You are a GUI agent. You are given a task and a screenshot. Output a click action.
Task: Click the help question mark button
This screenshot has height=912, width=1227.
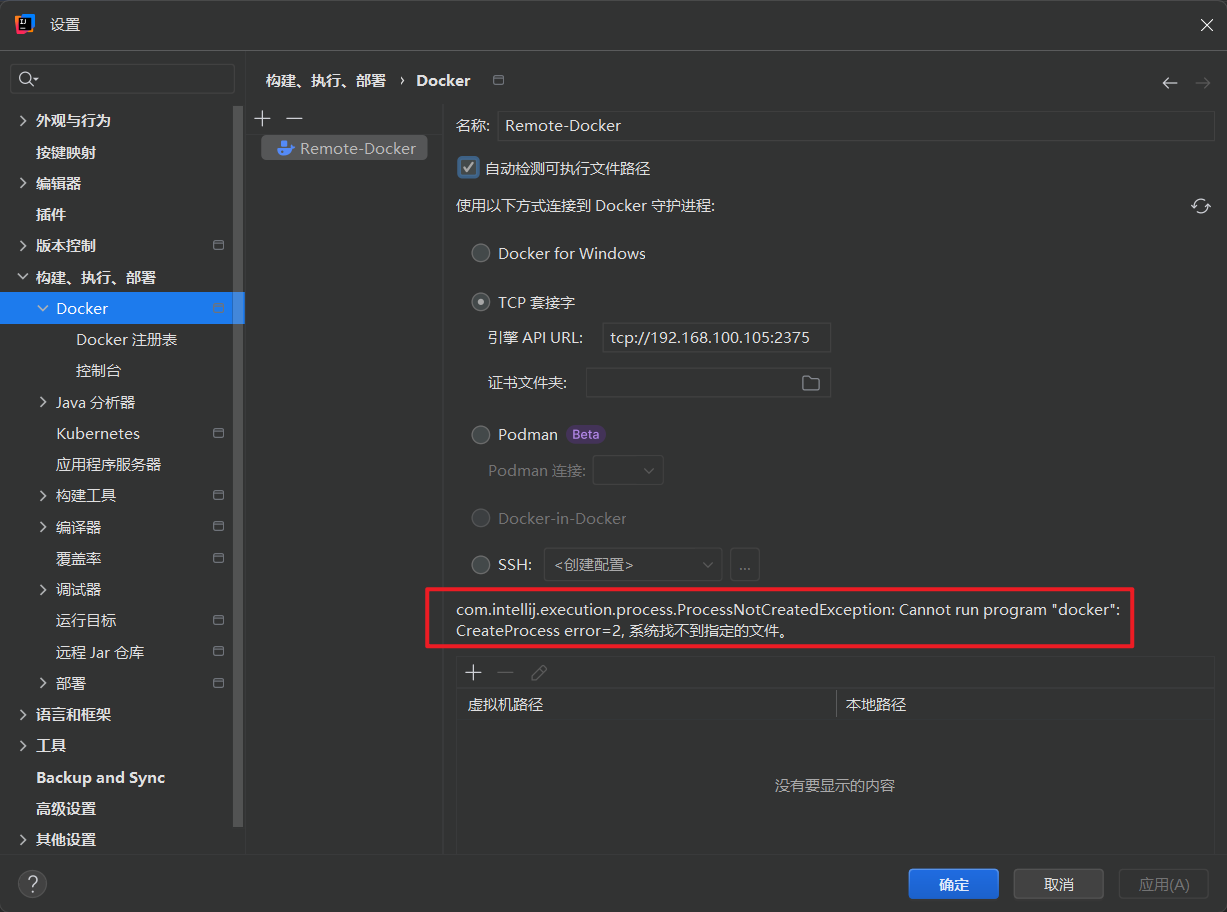coord(32,883)
